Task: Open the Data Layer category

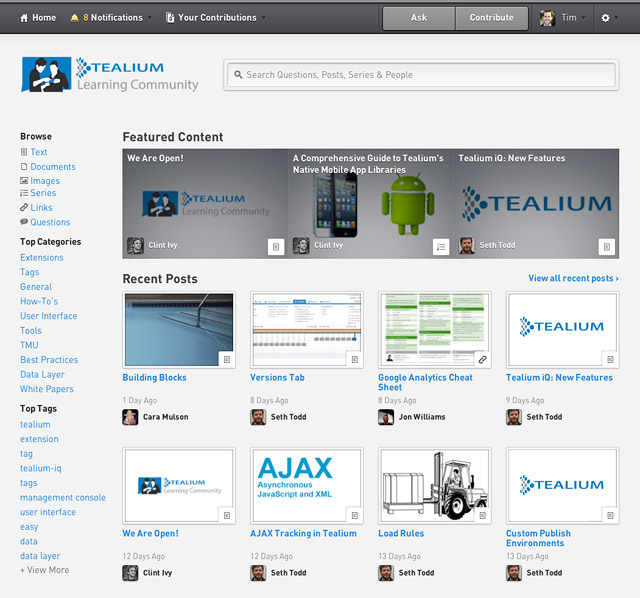Action: [42, 374]
